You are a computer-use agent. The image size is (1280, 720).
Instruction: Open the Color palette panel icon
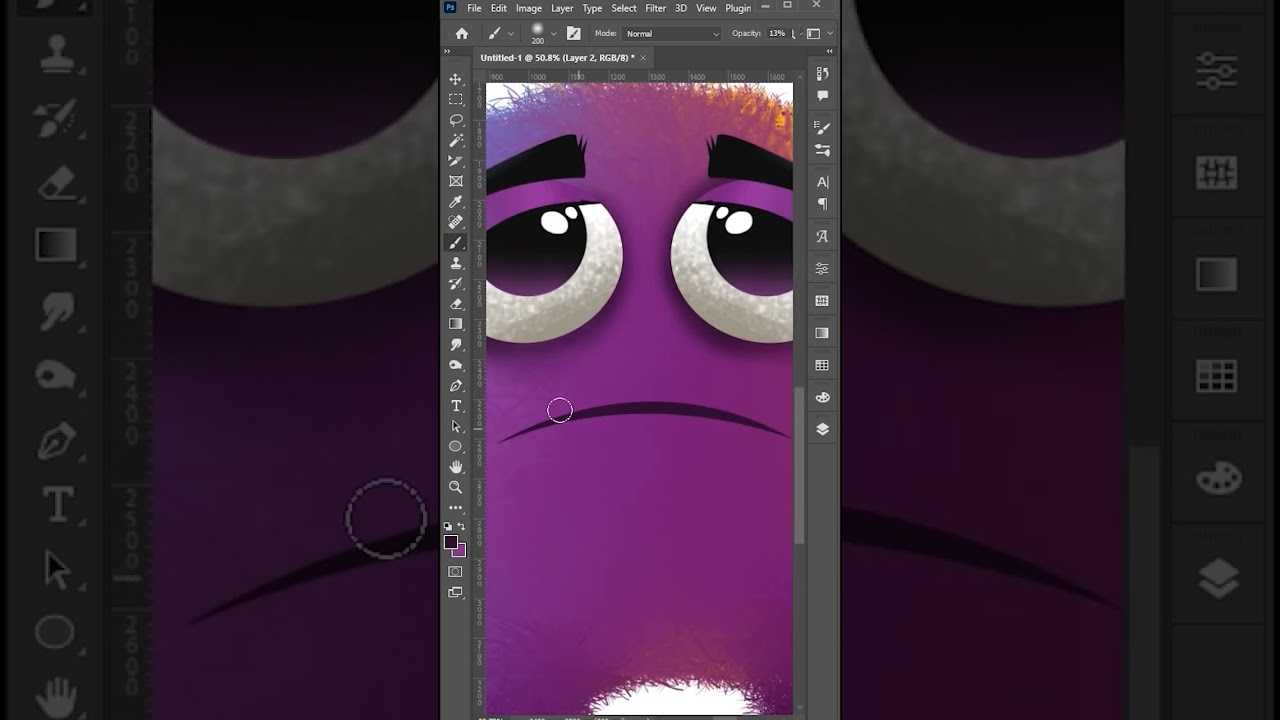(822, 397)
